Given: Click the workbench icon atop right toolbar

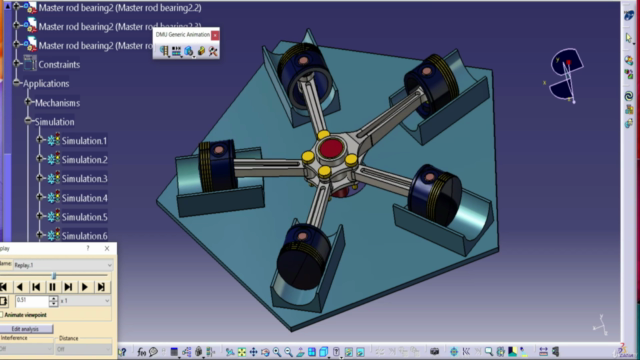Looking at the screenshot, I should pos(629,16).
